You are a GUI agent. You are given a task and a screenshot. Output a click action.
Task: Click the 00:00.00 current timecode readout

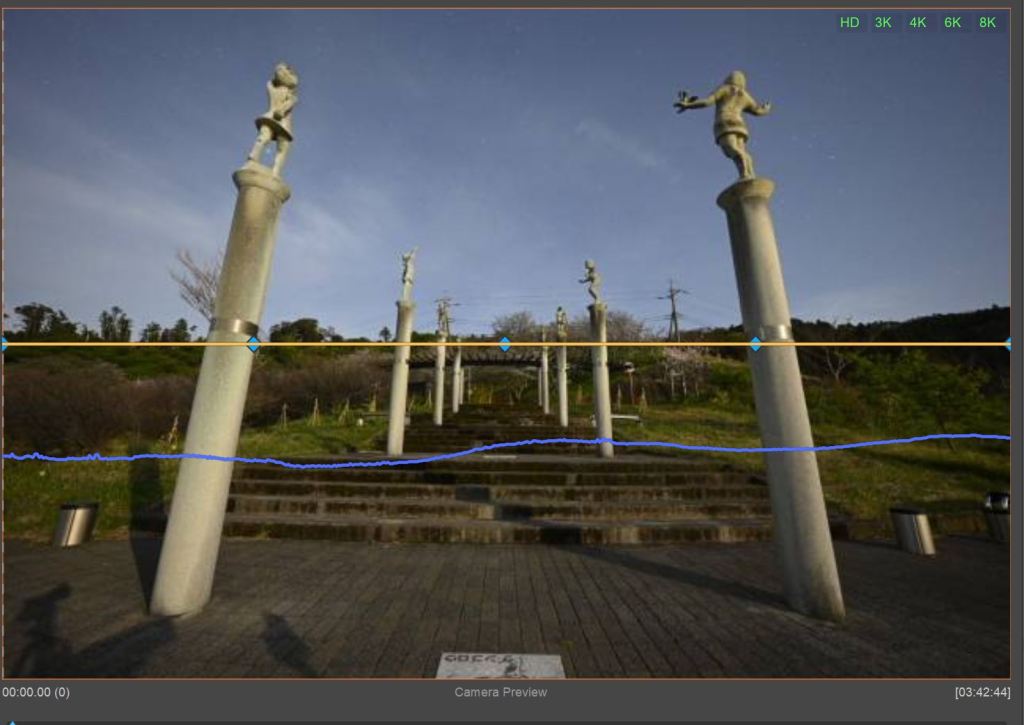(36, 692)
